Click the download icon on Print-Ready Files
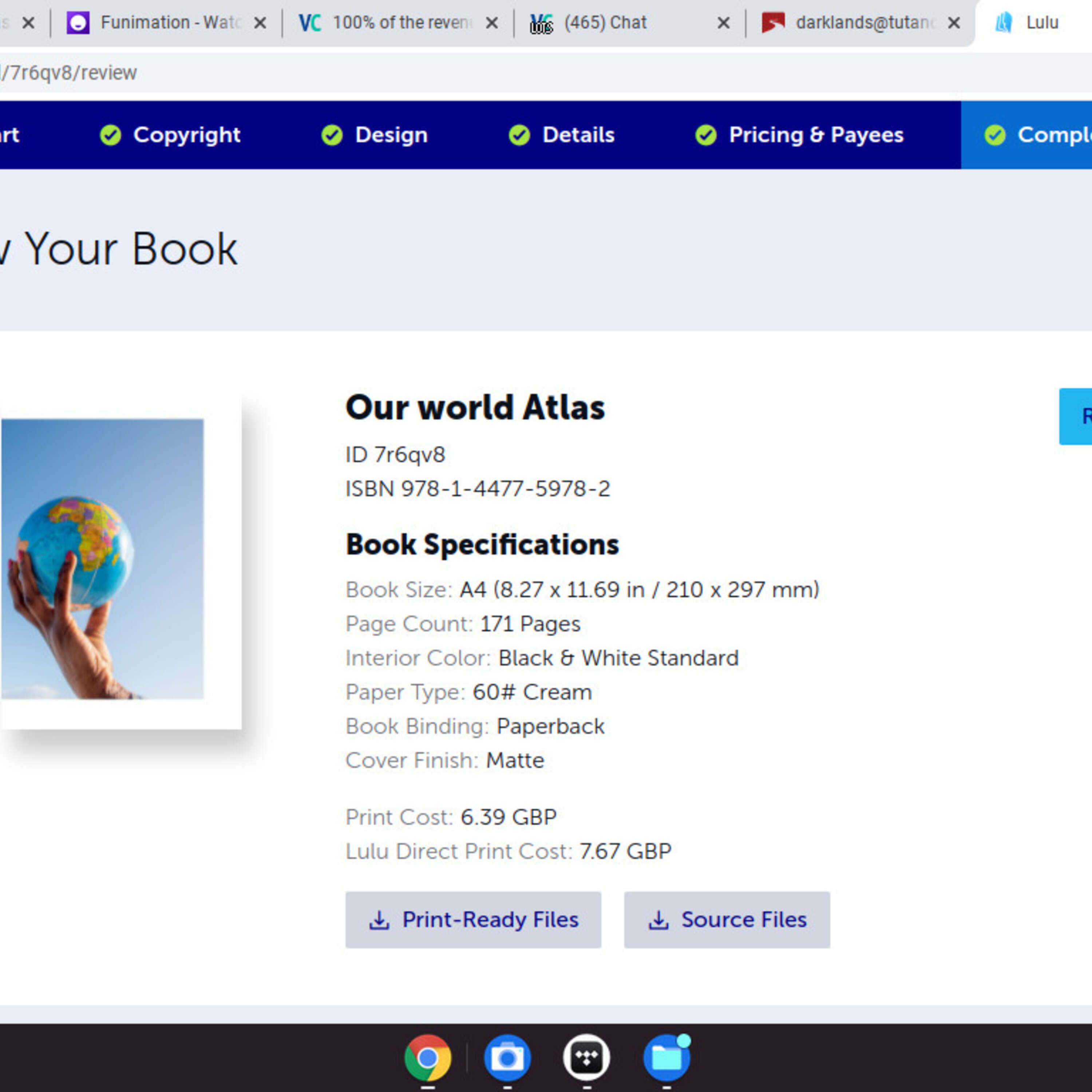The image size is (1092, 1092). coord(379,920)
